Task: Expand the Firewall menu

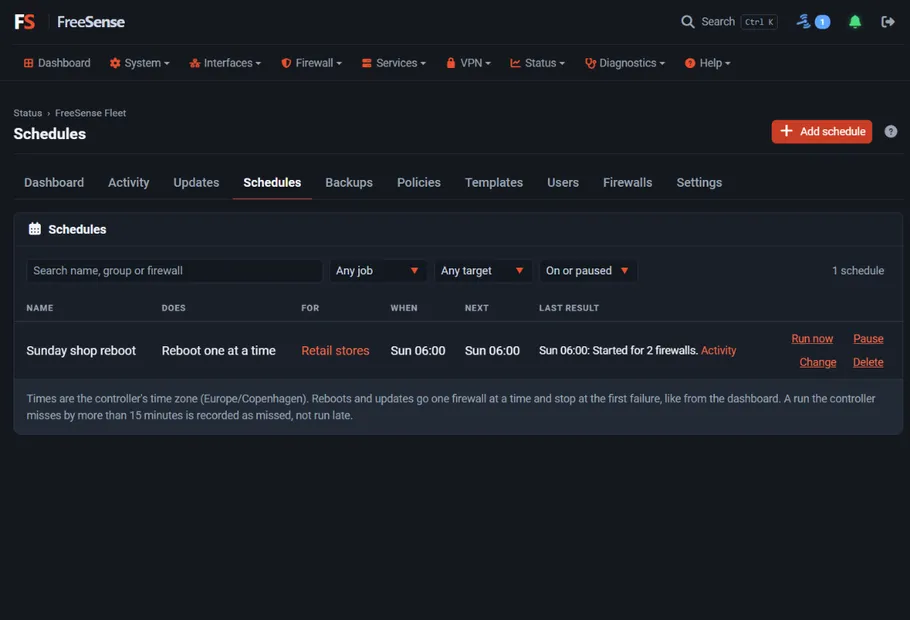Action: pos(312,63)
